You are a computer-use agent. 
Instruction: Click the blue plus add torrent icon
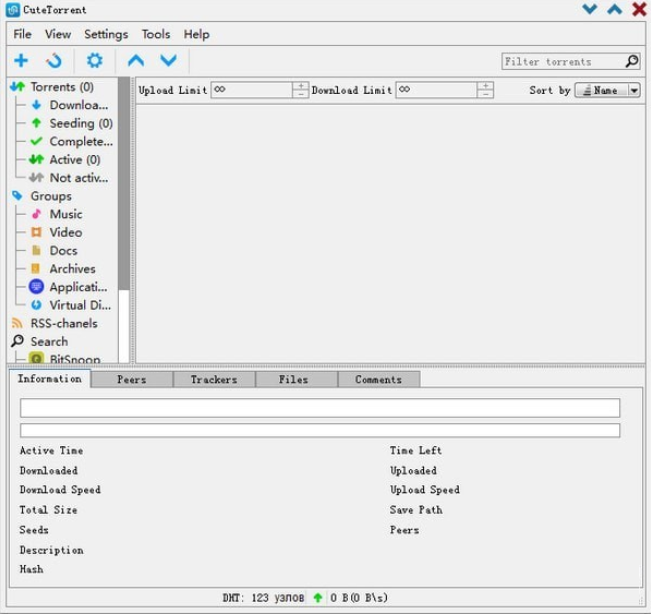(20, 61)
